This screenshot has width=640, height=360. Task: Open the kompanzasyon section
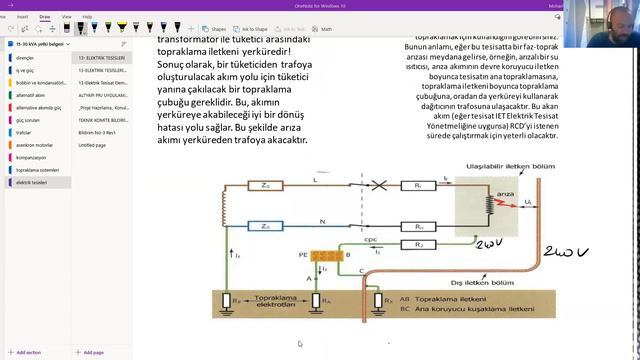[x=39, y=158]
